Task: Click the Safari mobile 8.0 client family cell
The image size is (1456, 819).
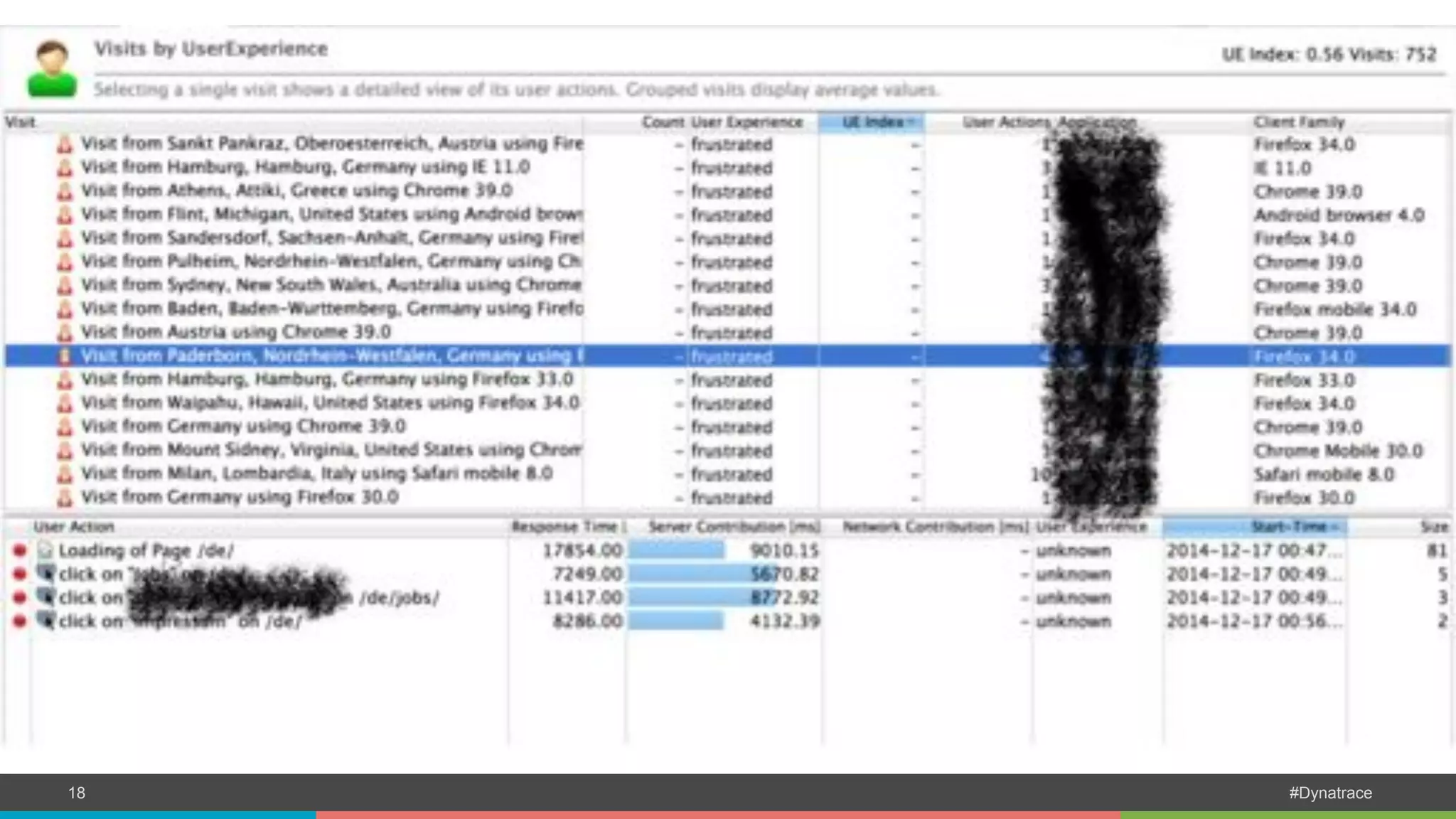Action: coord(1324,473)
